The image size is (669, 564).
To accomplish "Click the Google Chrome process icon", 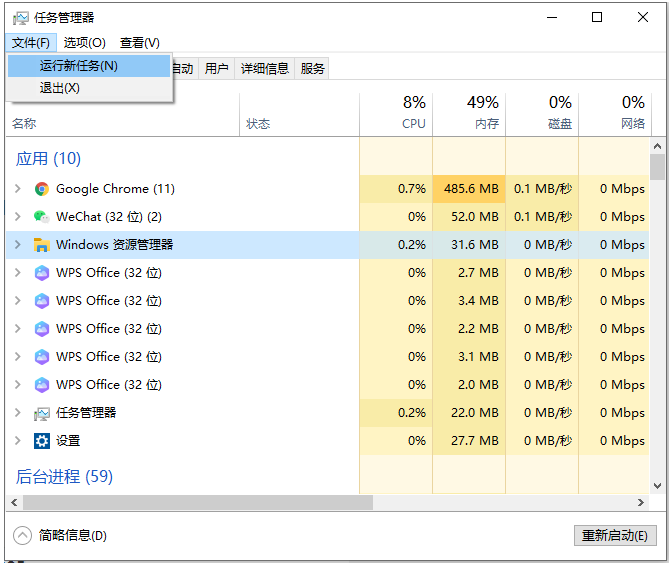I will pos(41,189).
